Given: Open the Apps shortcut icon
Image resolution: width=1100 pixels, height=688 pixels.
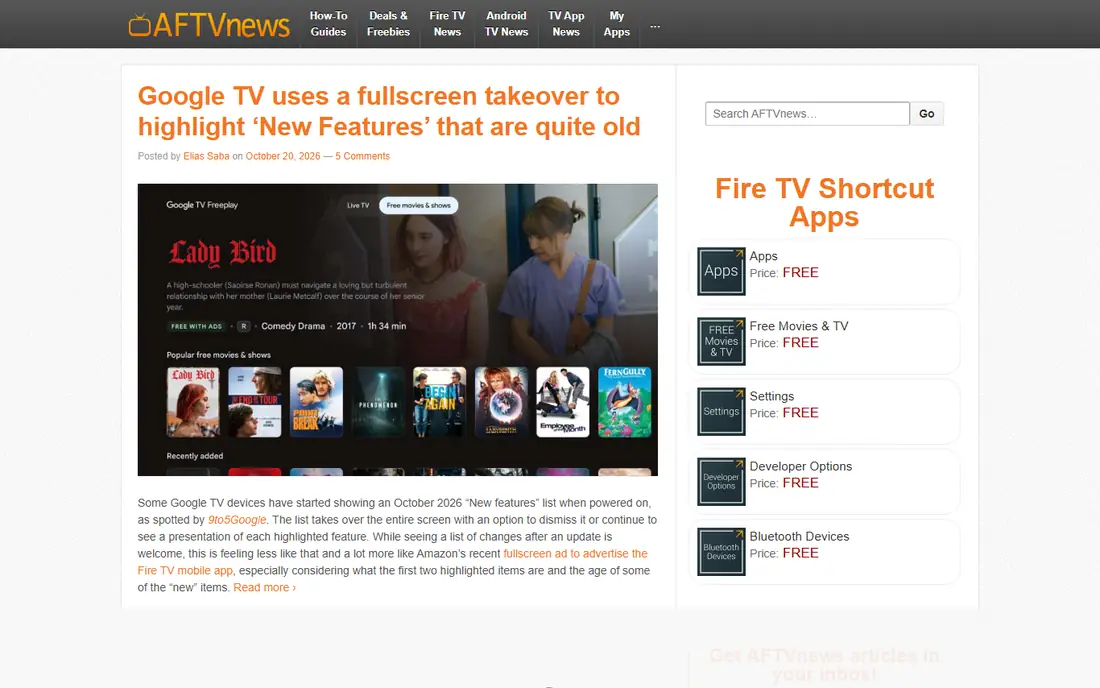Looking at the screenshot, I should pyautogui.click(x=721, y=271).
